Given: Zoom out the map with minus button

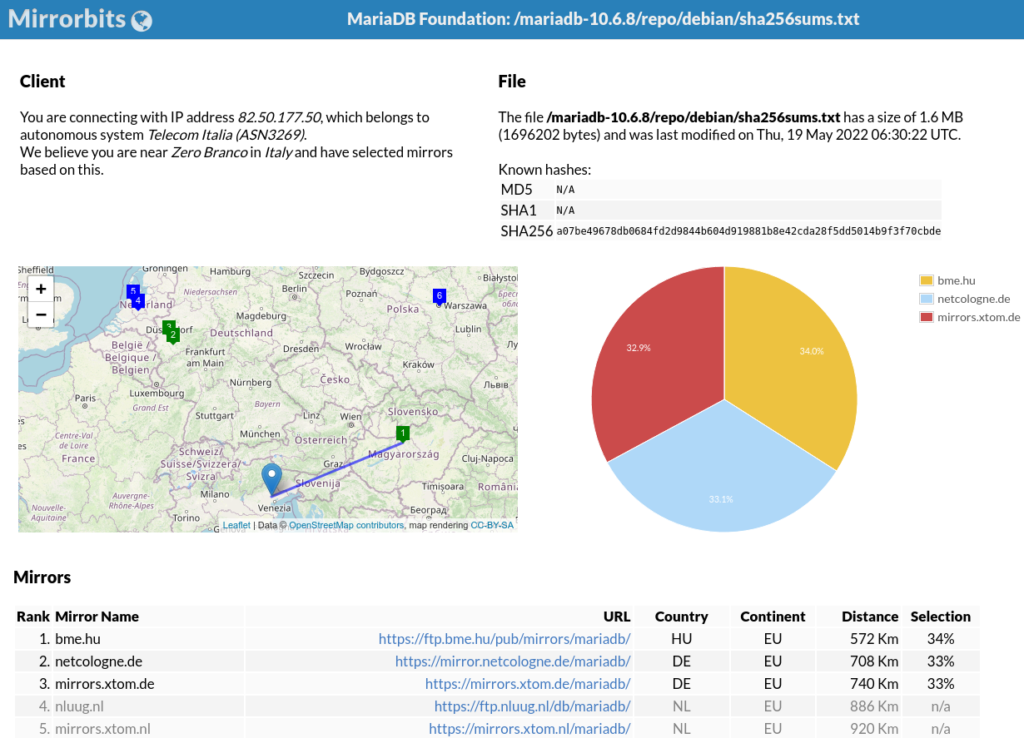Looking at the screenshot, I should coord(40,314).
